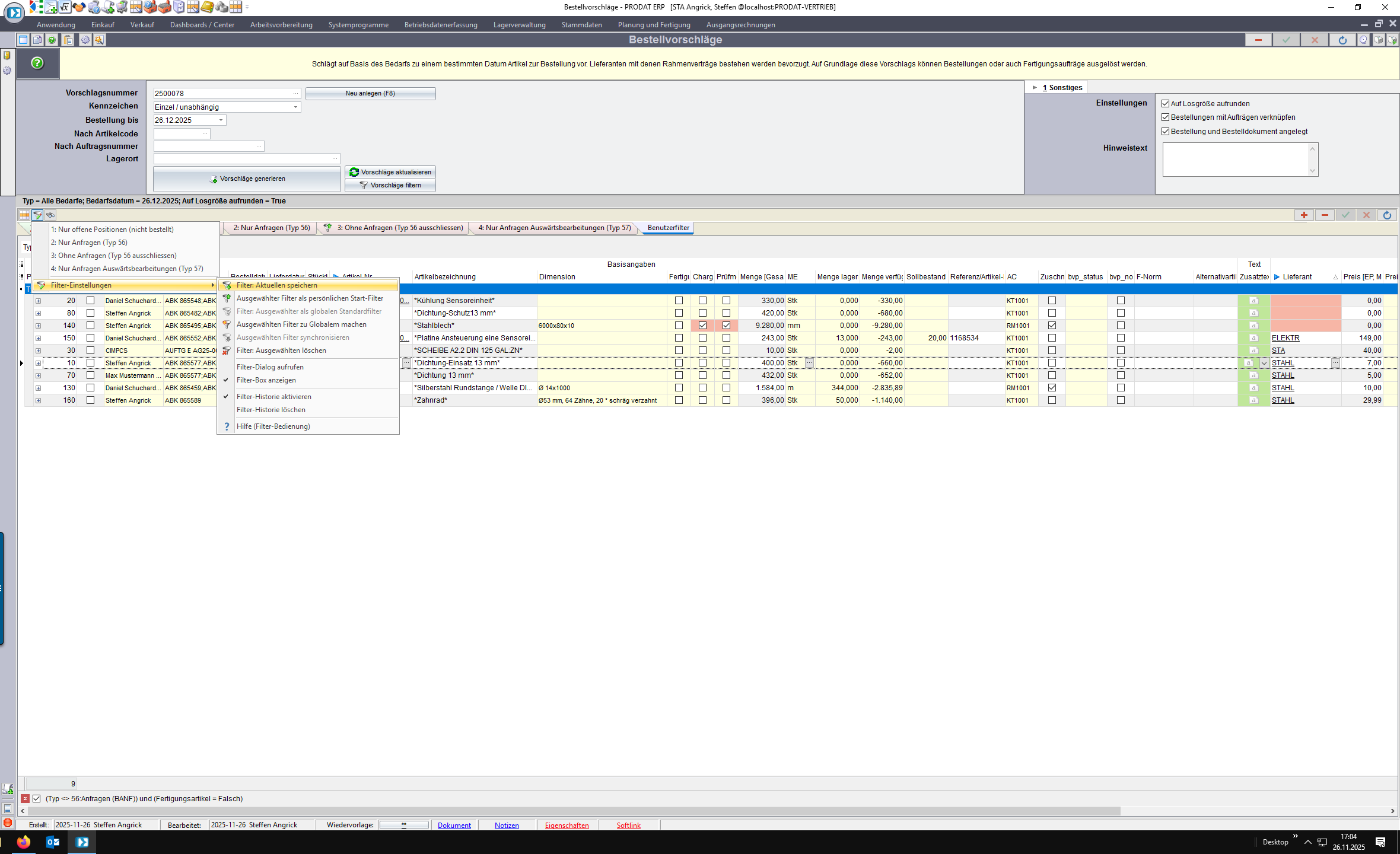Image resolution: width=1400 pixels, height=854 pixels.
Task: Open the shopping cart icon in quick toolbar
Action: 122,7
